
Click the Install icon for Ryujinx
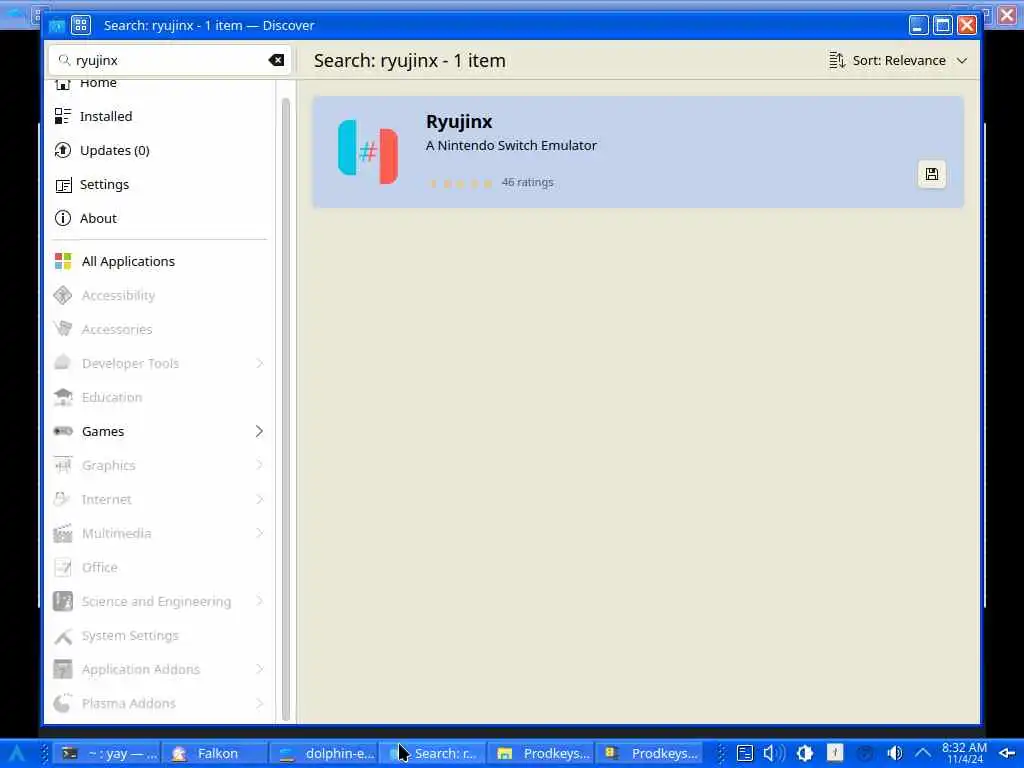click(x=931, y=174)
